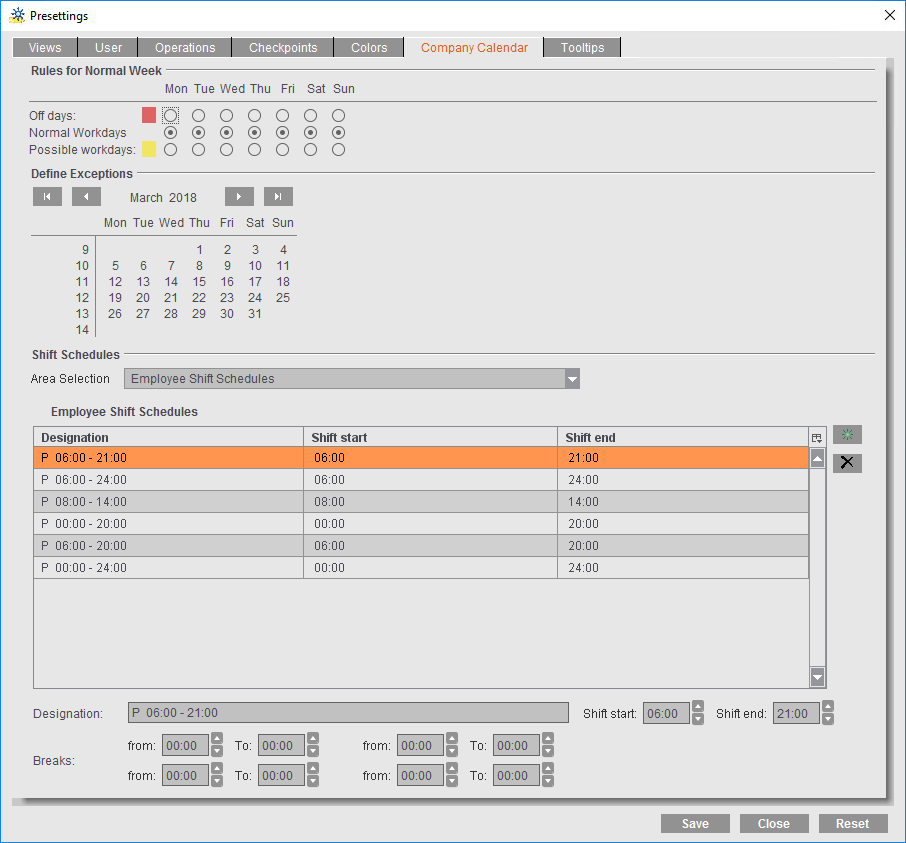
Task: Select row P 08:00 - 14:00
Action: point(421,502)
